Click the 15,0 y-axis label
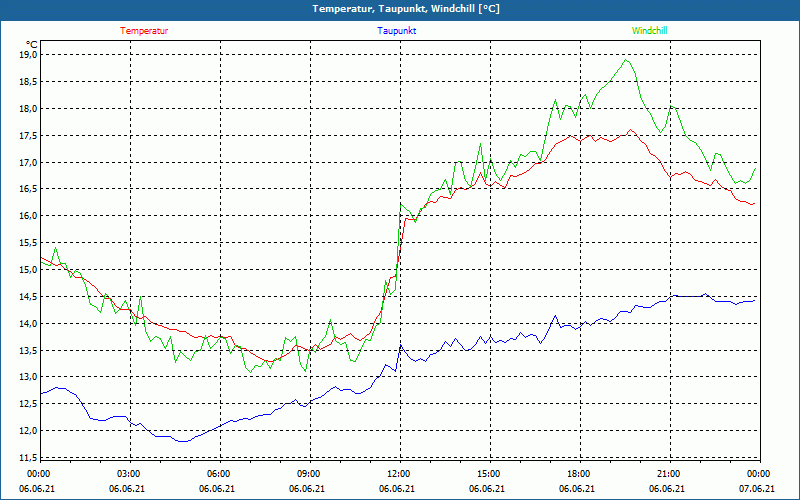Screen dimensions: 800x500 29,270
